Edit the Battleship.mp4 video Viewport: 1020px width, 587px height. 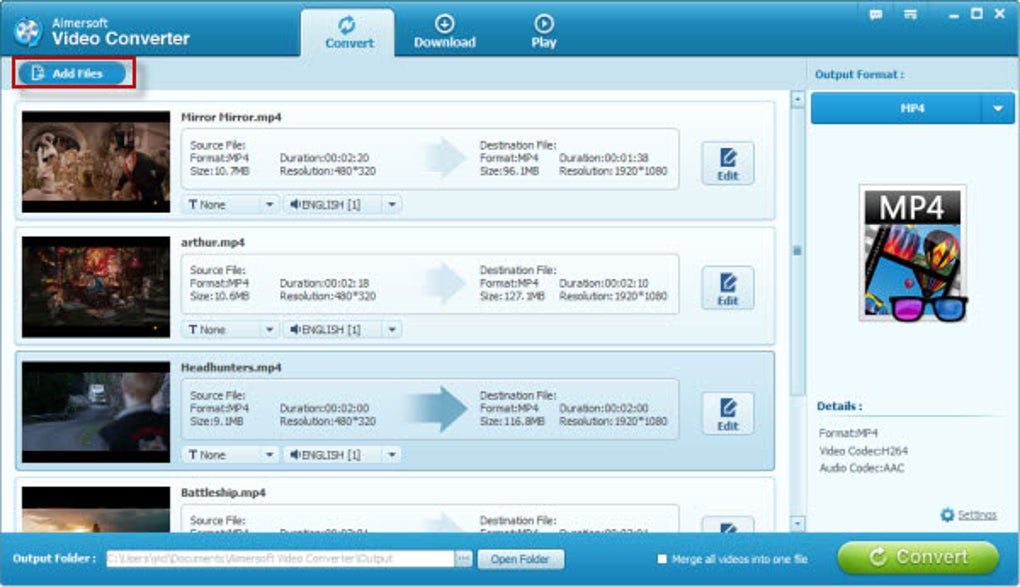(727, 525)
